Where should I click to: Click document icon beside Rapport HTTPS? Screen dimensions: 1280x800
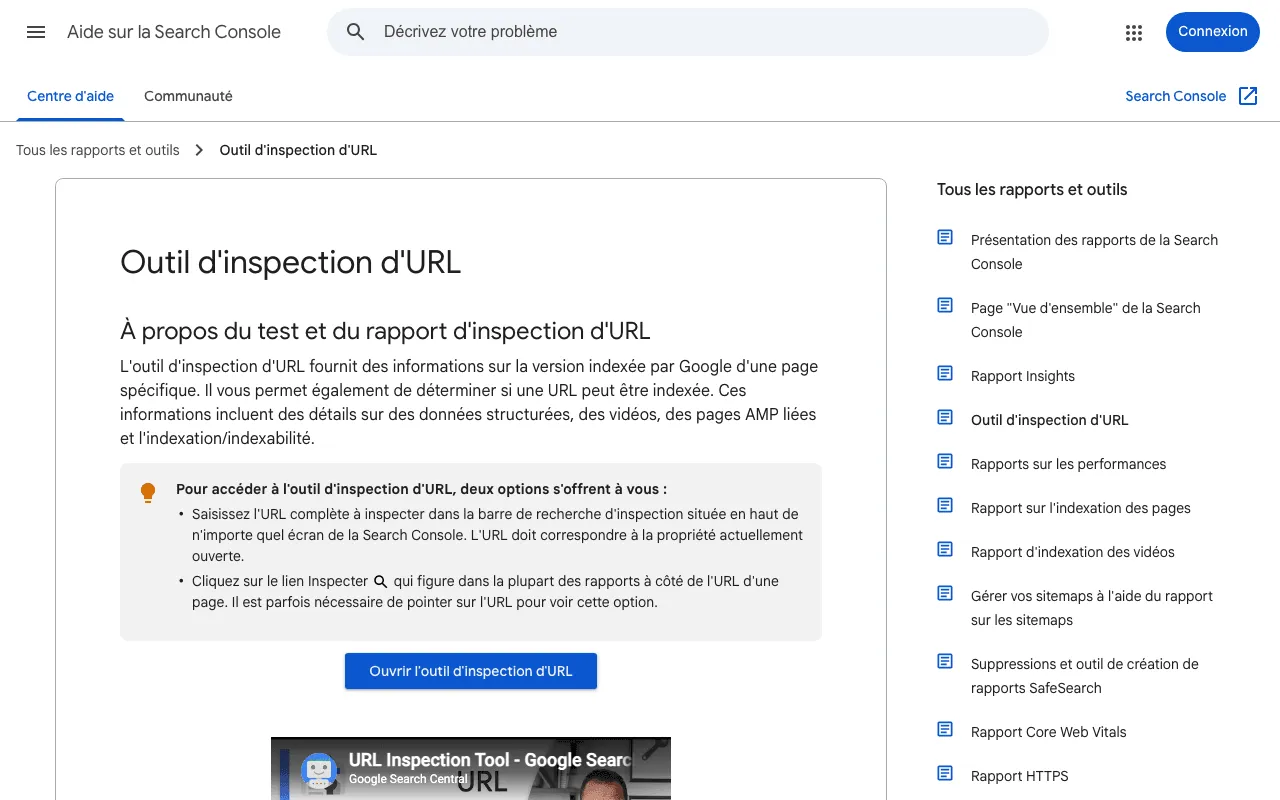point(945,773)
